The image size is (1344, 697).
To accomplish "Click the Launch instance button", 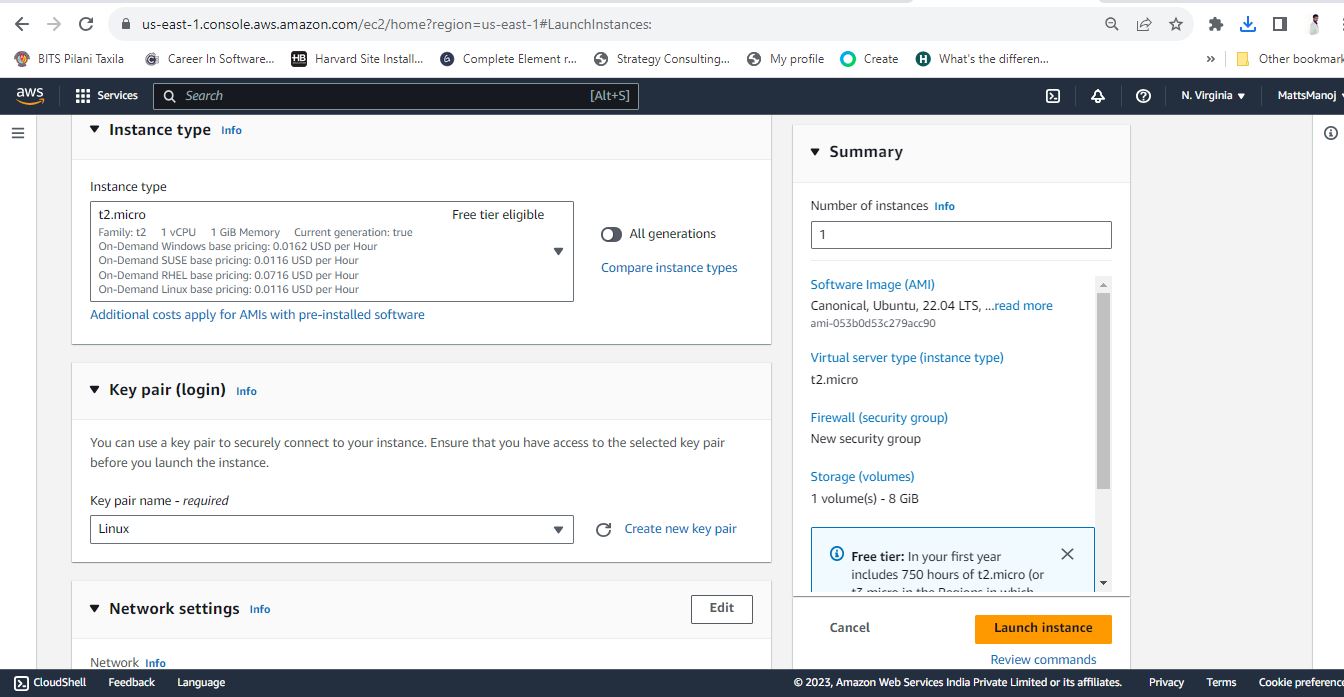I will 1043,628.
